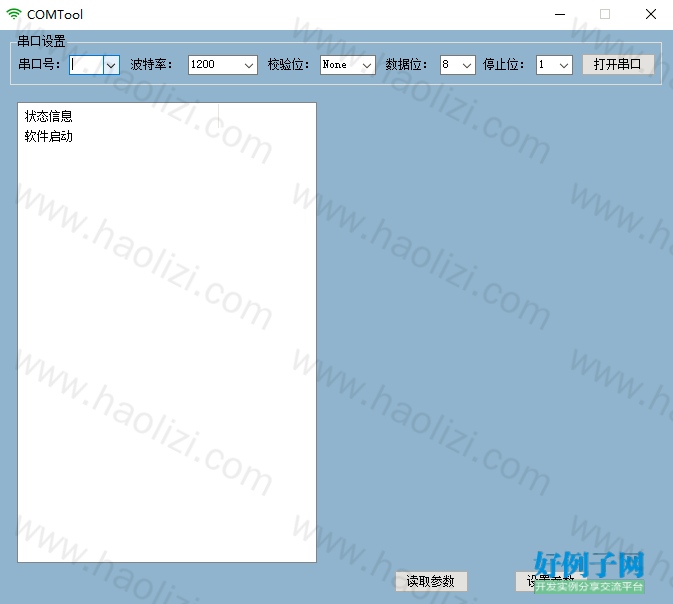Close the COMTool window
This screenshot has width=673, height=604.
coord(651,14)
